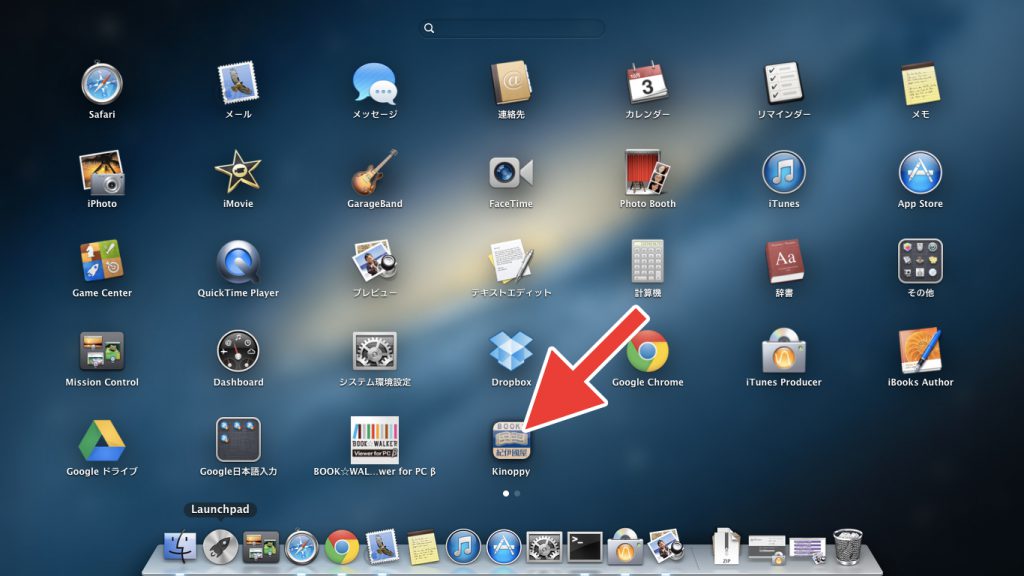Open iTunes from the Launchpad grid

pos(784,172)
